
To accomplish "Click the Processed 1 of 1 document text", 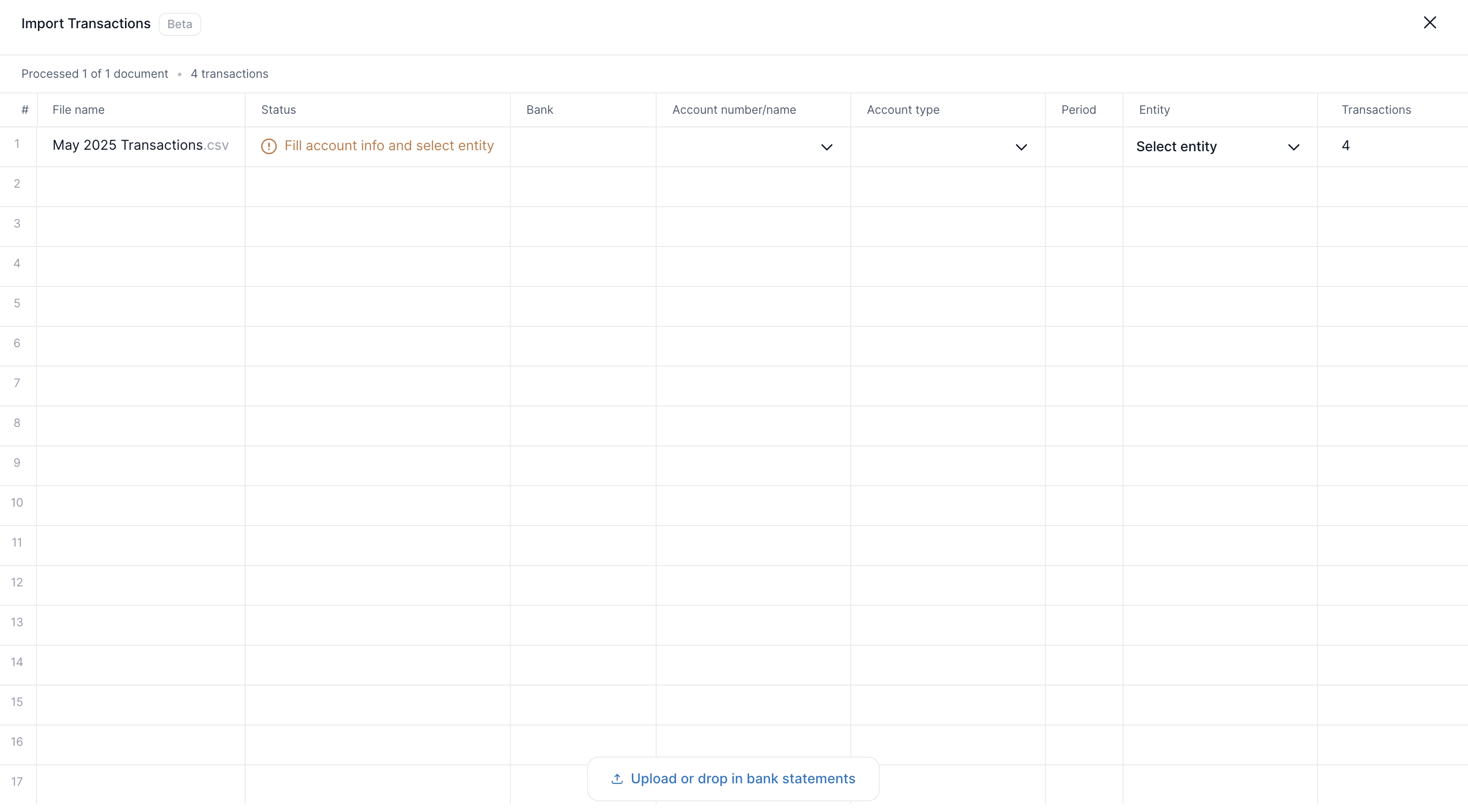I will 94,73.
